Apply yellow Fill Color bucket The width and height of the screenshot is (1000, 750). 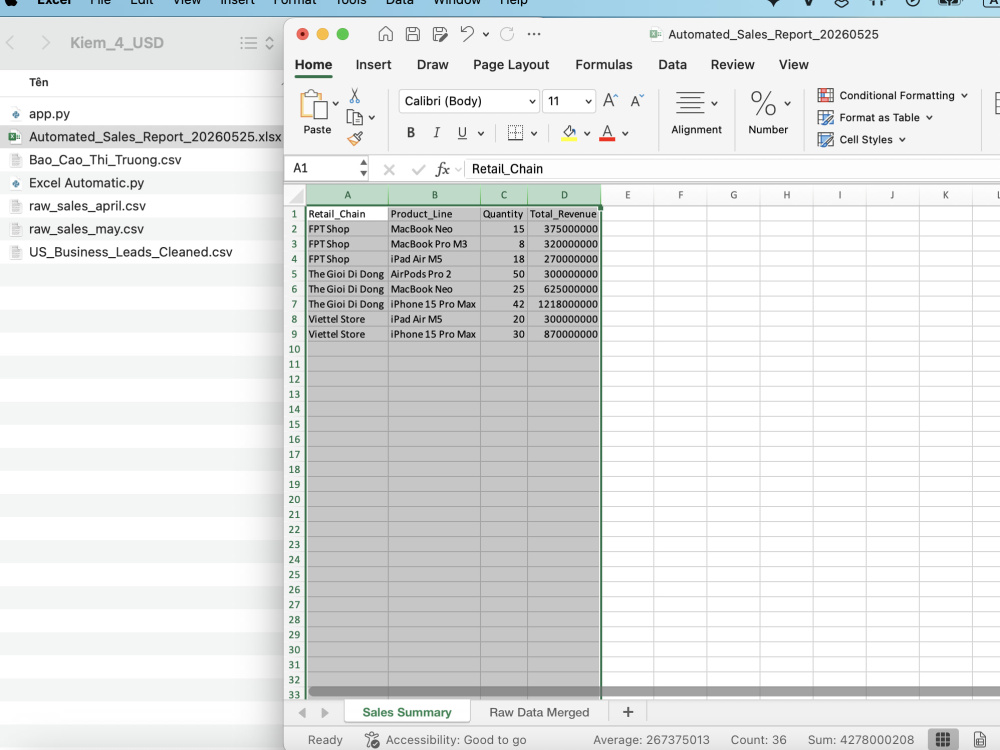pyautogui.click(x=569, y=133)
